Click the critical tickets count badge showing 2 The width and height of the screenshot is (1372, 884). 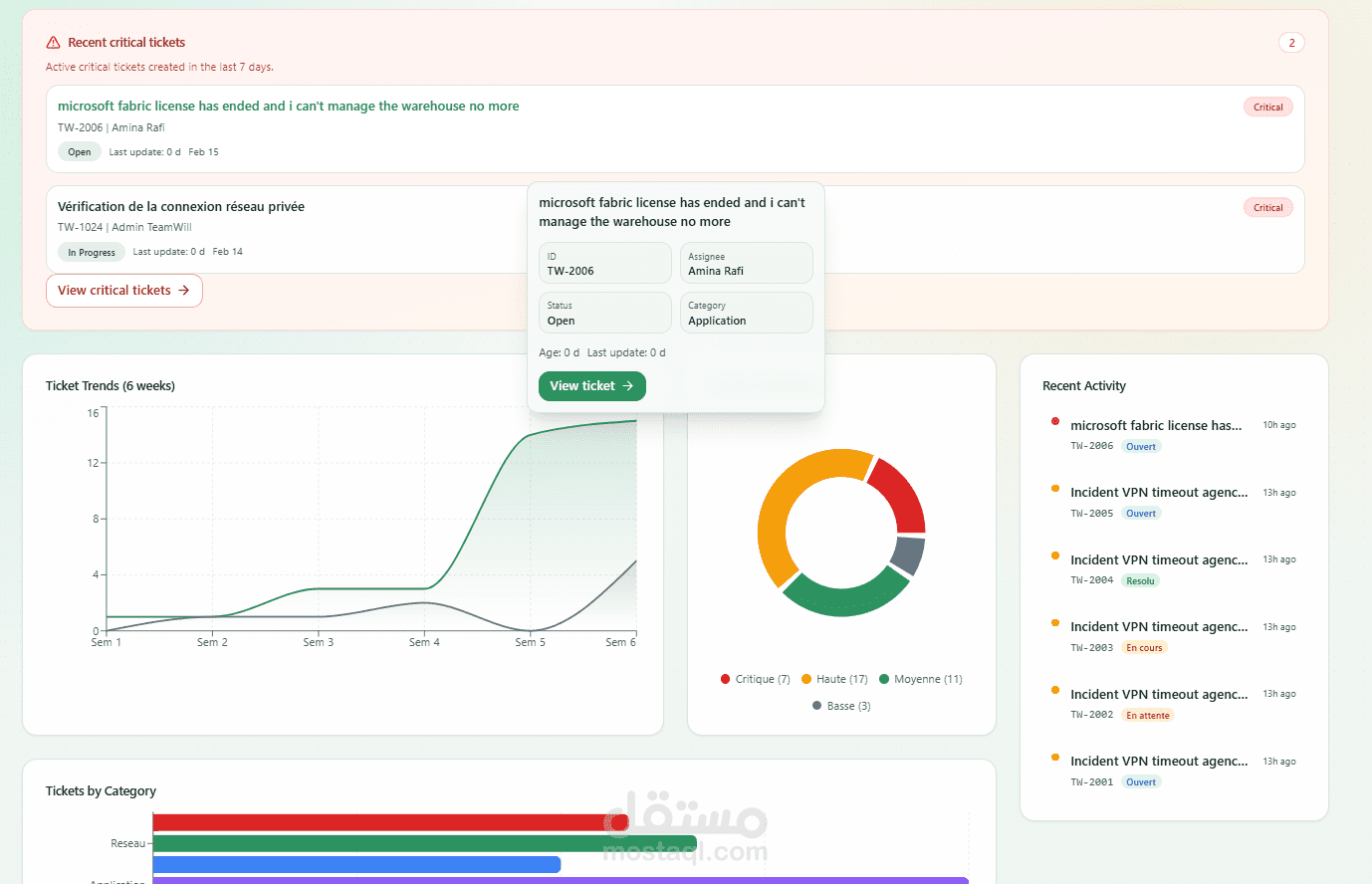point(1291,43)
